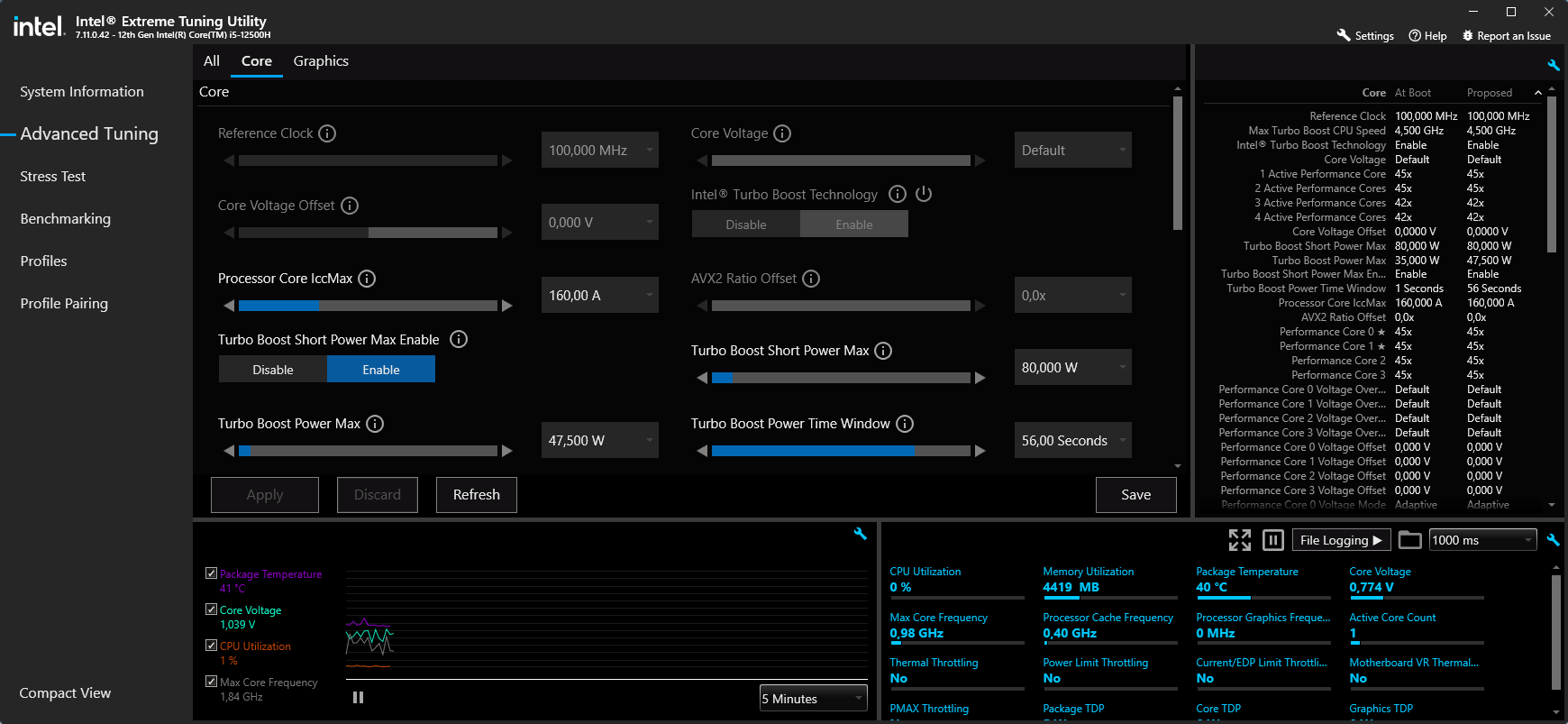Screen dimensions: 1568x724
Task: Enable Turbo Boost Short Power Max
Action: click(x=381, y=369)
